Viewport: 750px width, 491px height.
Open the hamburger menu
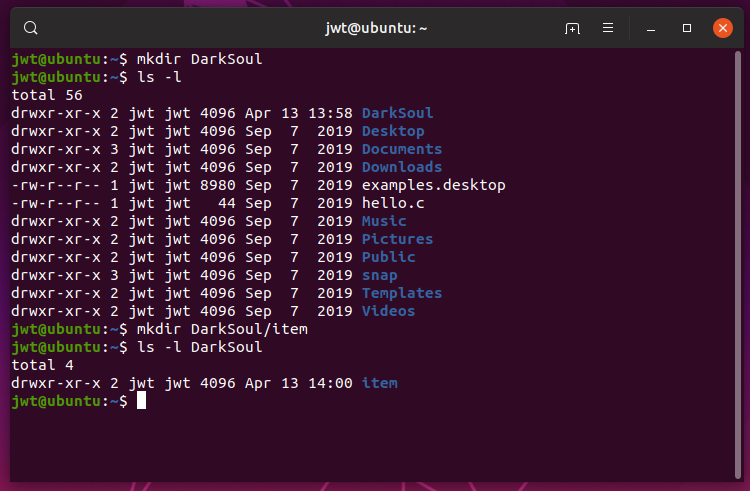coord(608,28)
